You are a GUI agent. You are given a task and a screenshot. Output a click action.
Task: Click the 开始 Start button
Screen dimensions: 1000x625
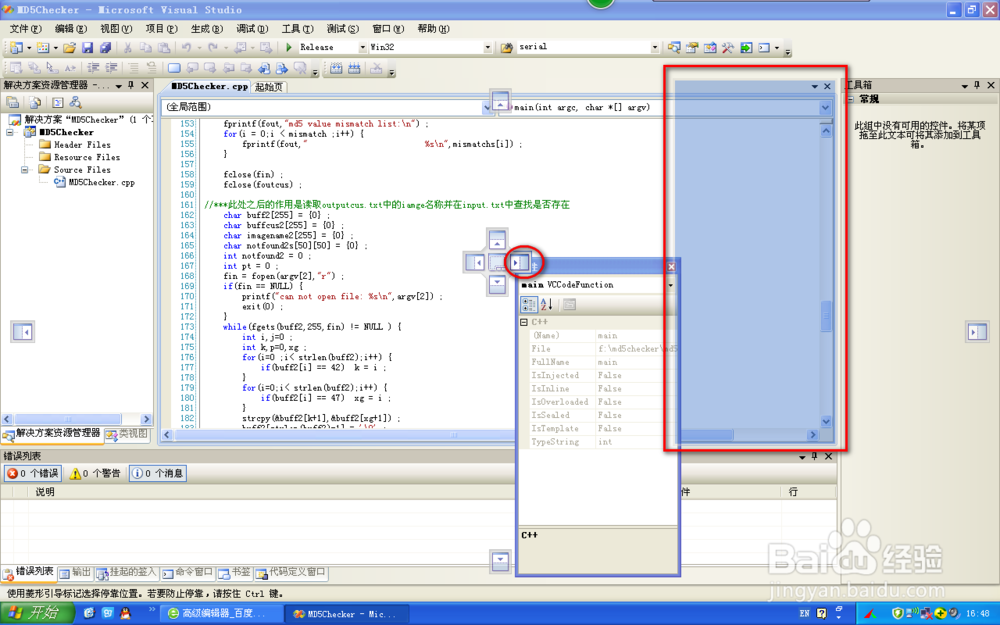[36, 614]
